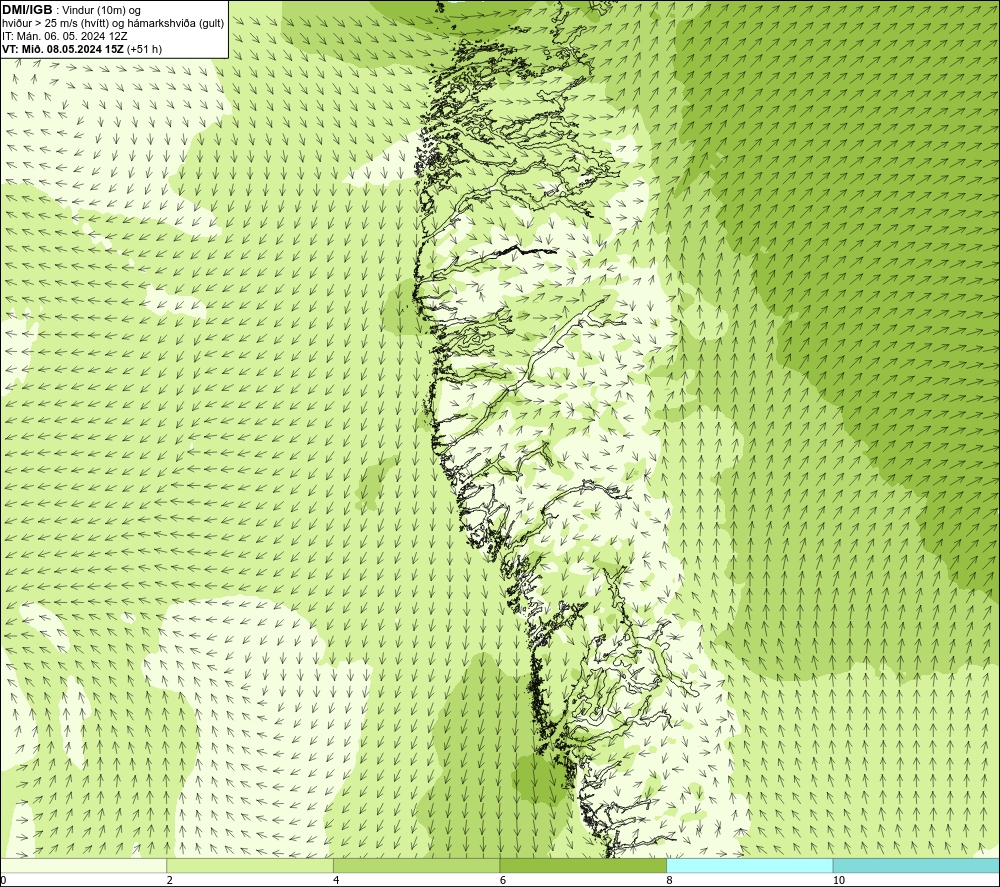Select the light green 2–4 m/s color segment

(250, 865)
